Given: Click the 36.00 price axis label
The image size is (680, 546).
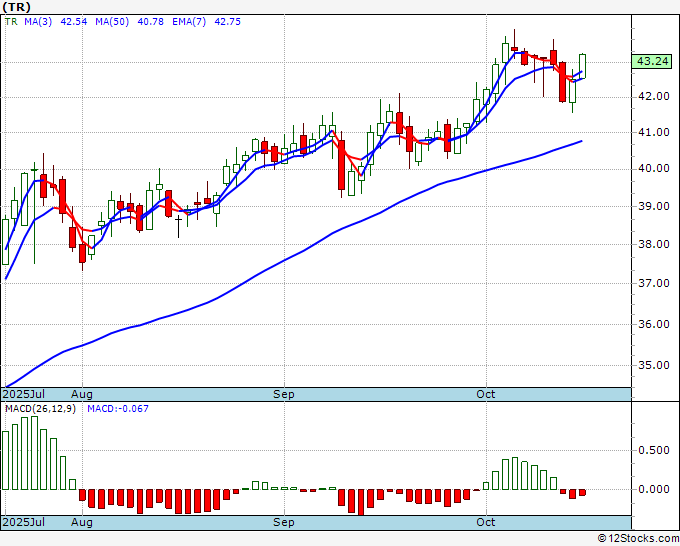Looking at the screenshot, I should 654,324.
